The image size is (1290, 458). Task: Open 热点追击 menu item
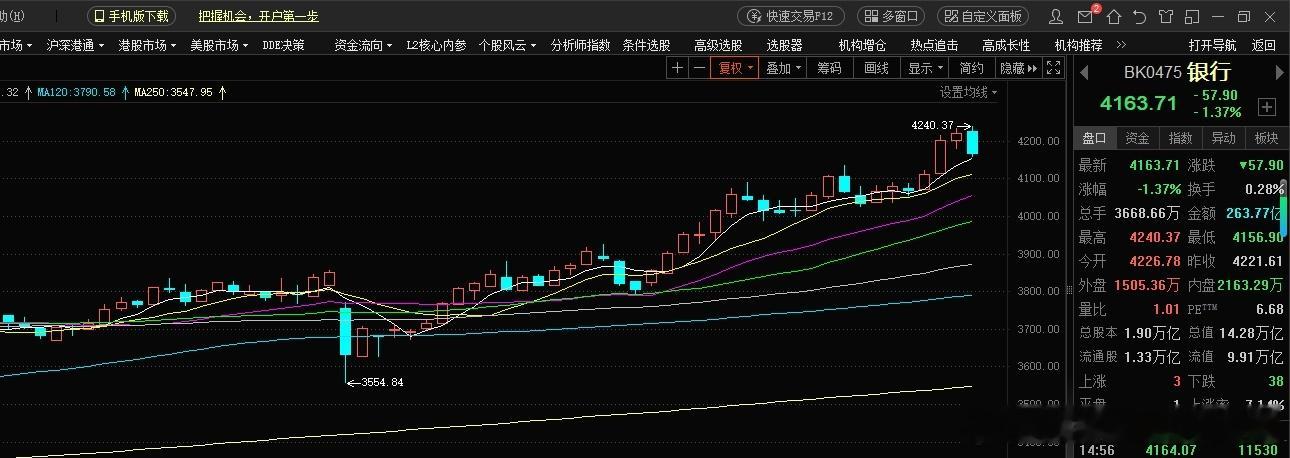(934, 45)
